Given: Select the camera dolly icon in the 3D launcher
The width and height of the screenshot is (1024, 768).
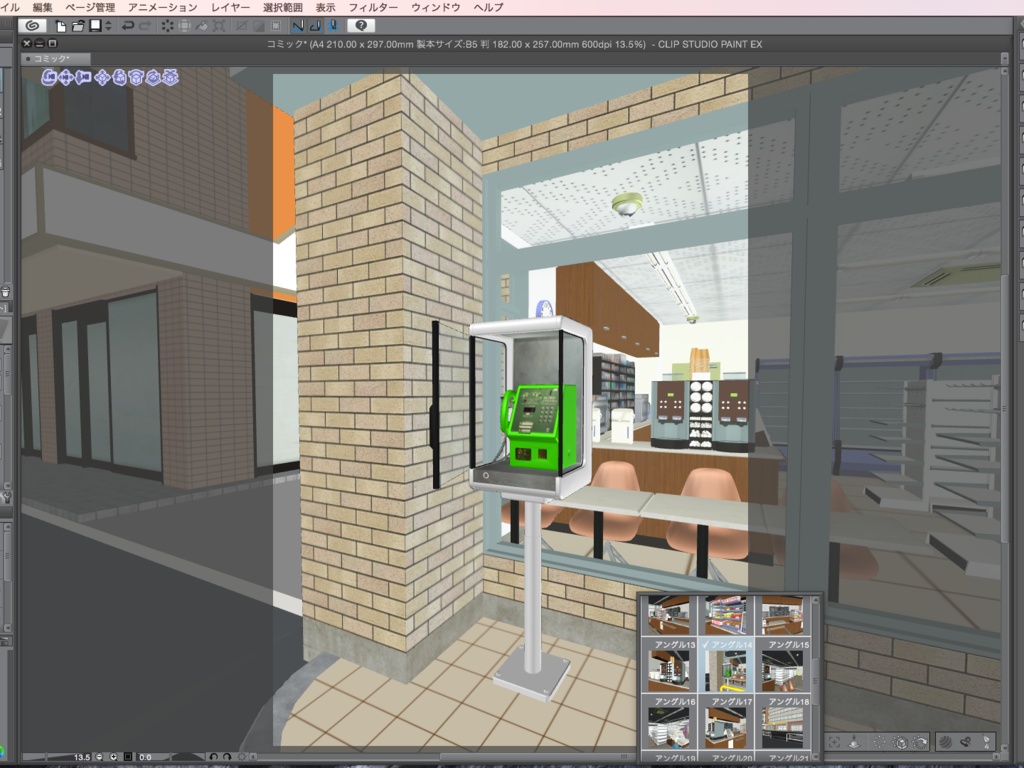Looking at the screenshot, I should 82,77.
